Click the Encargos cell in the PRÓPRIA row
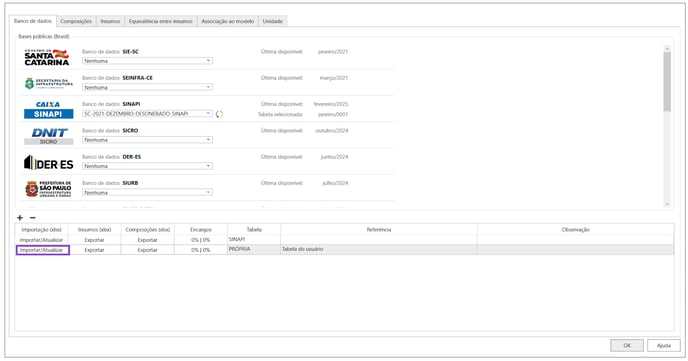688x361 pixels. tap(201, 250)
